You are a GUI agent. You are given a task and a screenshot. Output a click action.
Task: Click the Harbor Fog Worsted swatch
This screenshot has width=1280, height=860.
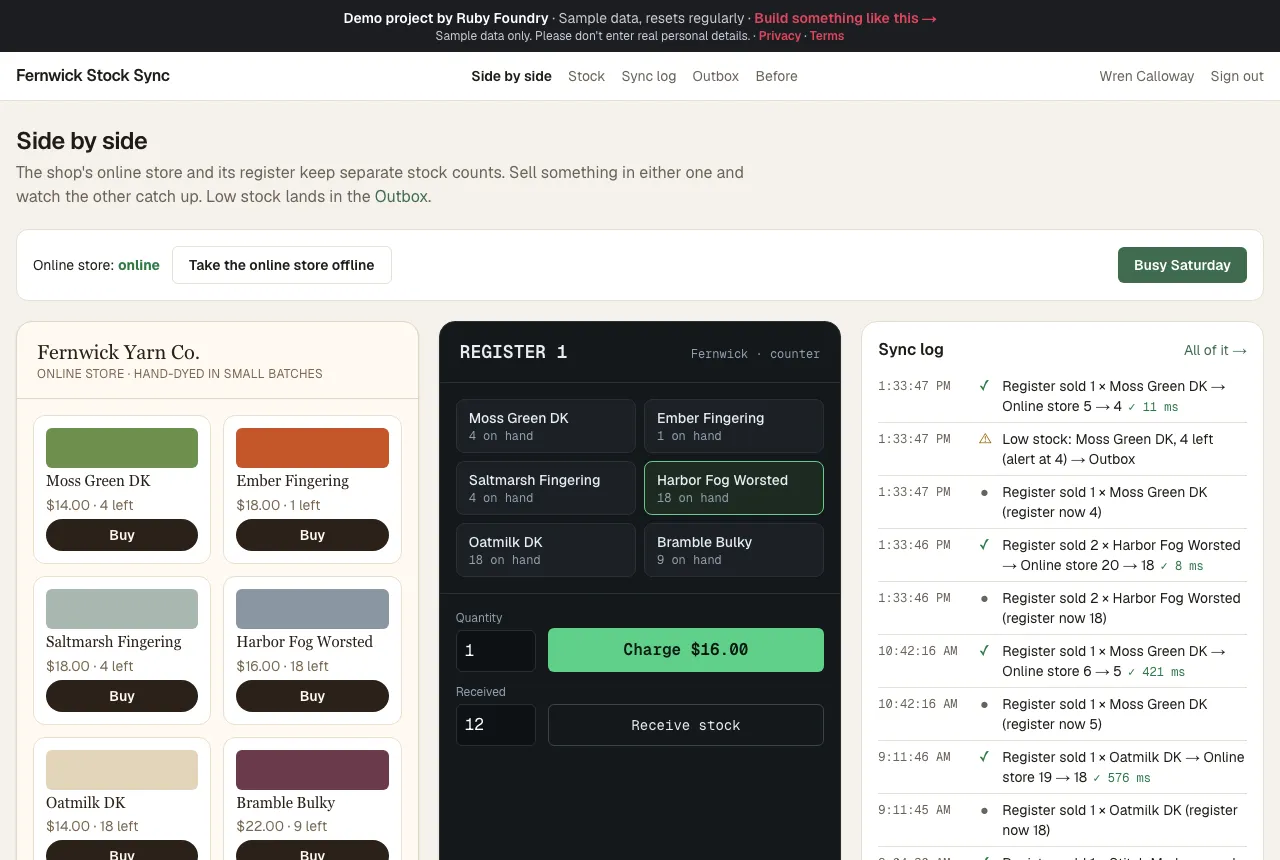312,609
